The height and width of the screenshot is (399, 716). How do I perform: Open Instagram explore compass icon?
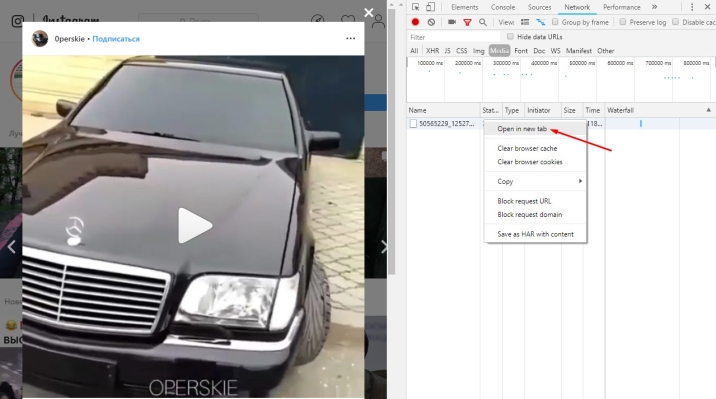coord(318,20)
